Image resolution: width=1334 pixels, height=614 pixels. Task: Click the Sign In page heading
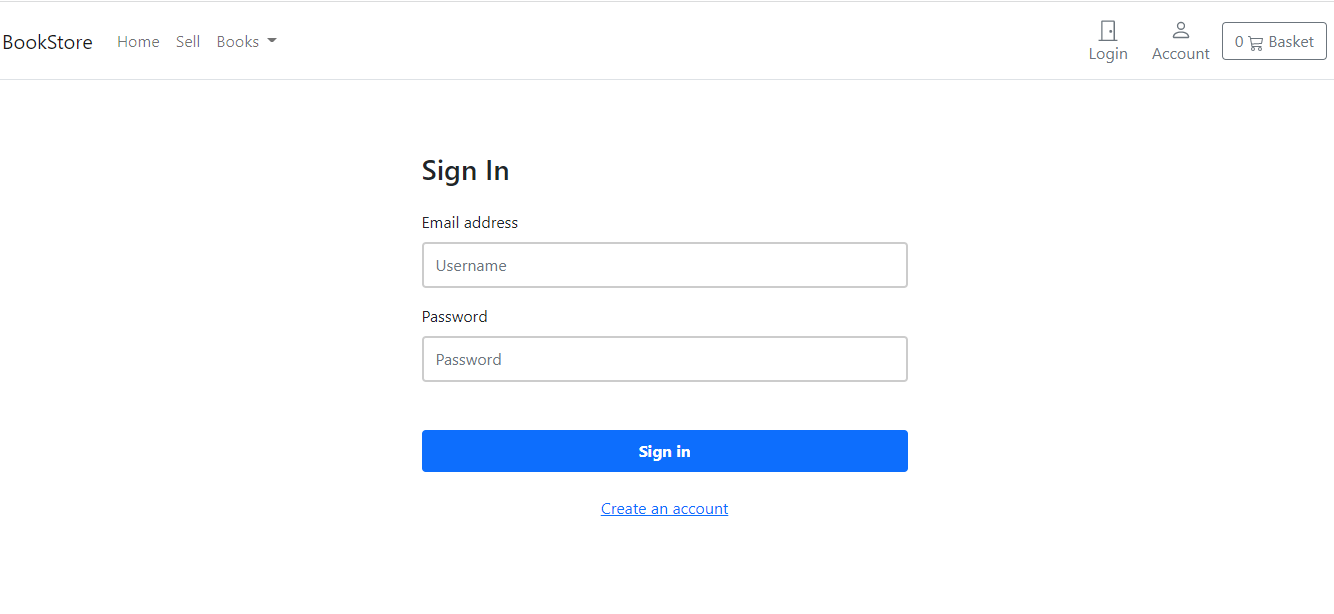click(465, 170)
